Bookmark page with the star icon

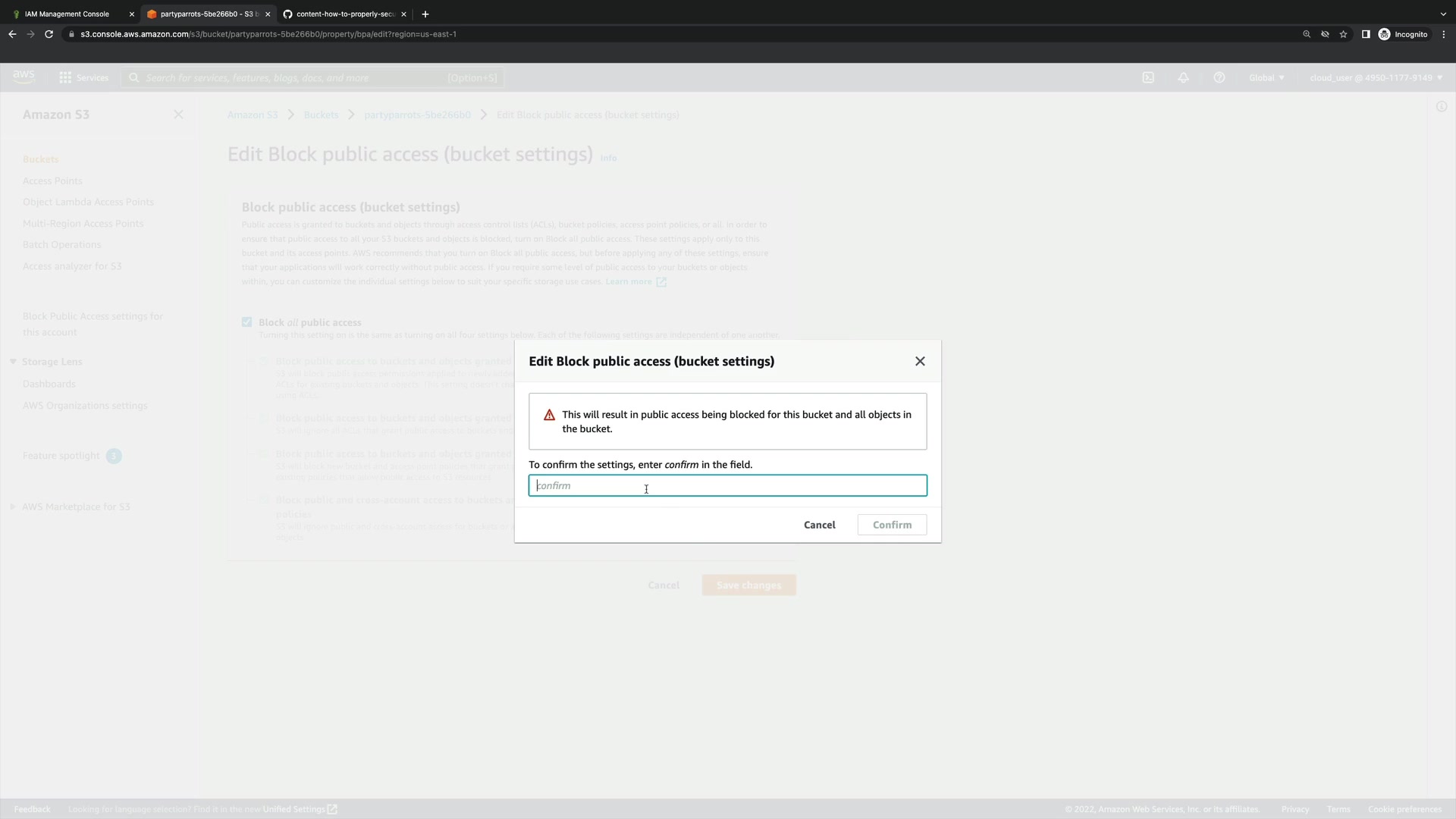[1343, 34]
